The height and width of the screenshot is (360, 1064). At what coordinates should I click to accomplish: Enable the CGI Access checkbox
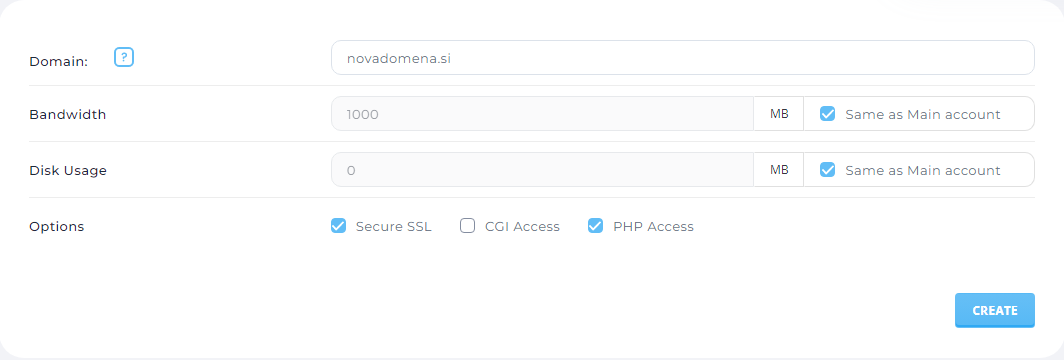coord(468,226)
